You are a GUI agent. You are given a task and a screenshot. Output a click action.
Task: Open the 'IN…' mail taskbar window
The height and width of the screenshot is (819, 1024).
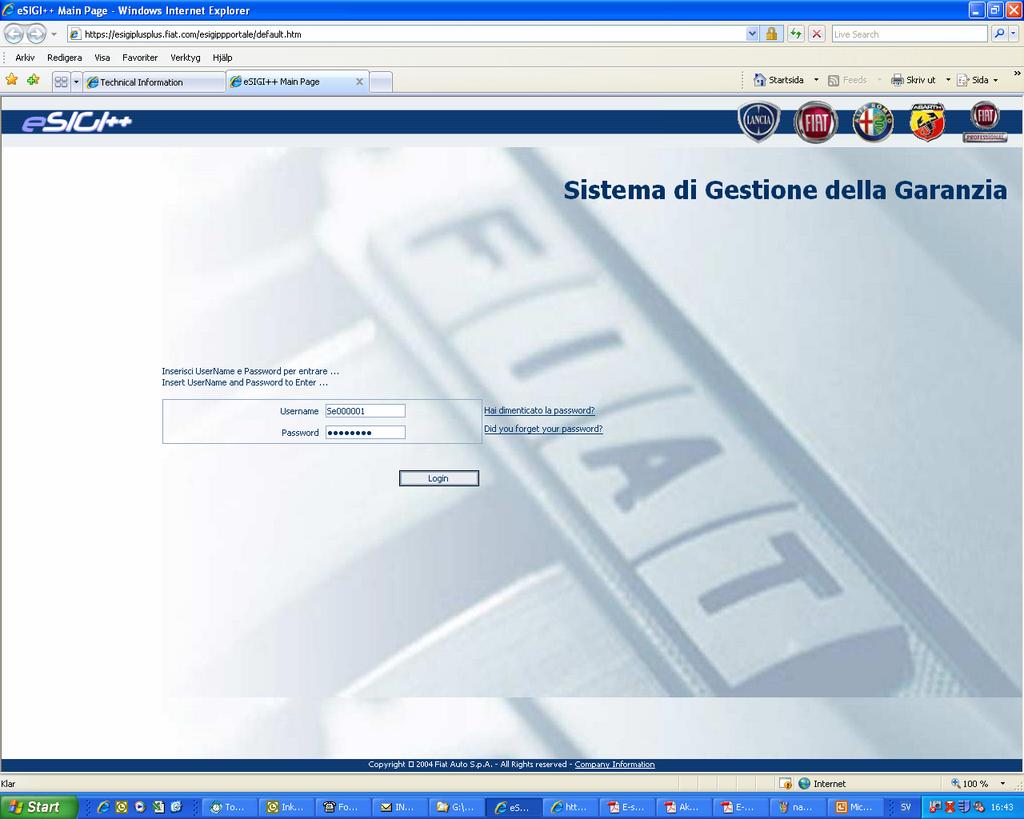pos(399,807)
